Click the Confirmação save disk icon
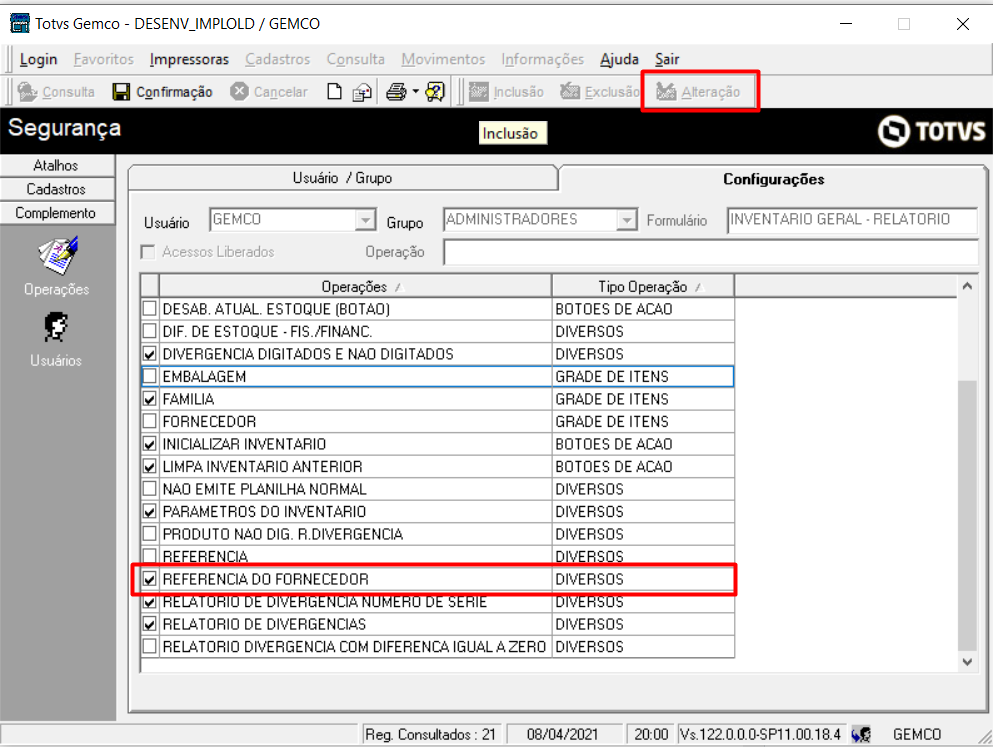Viewport: 993px width, 747px height. coord(121,92)
